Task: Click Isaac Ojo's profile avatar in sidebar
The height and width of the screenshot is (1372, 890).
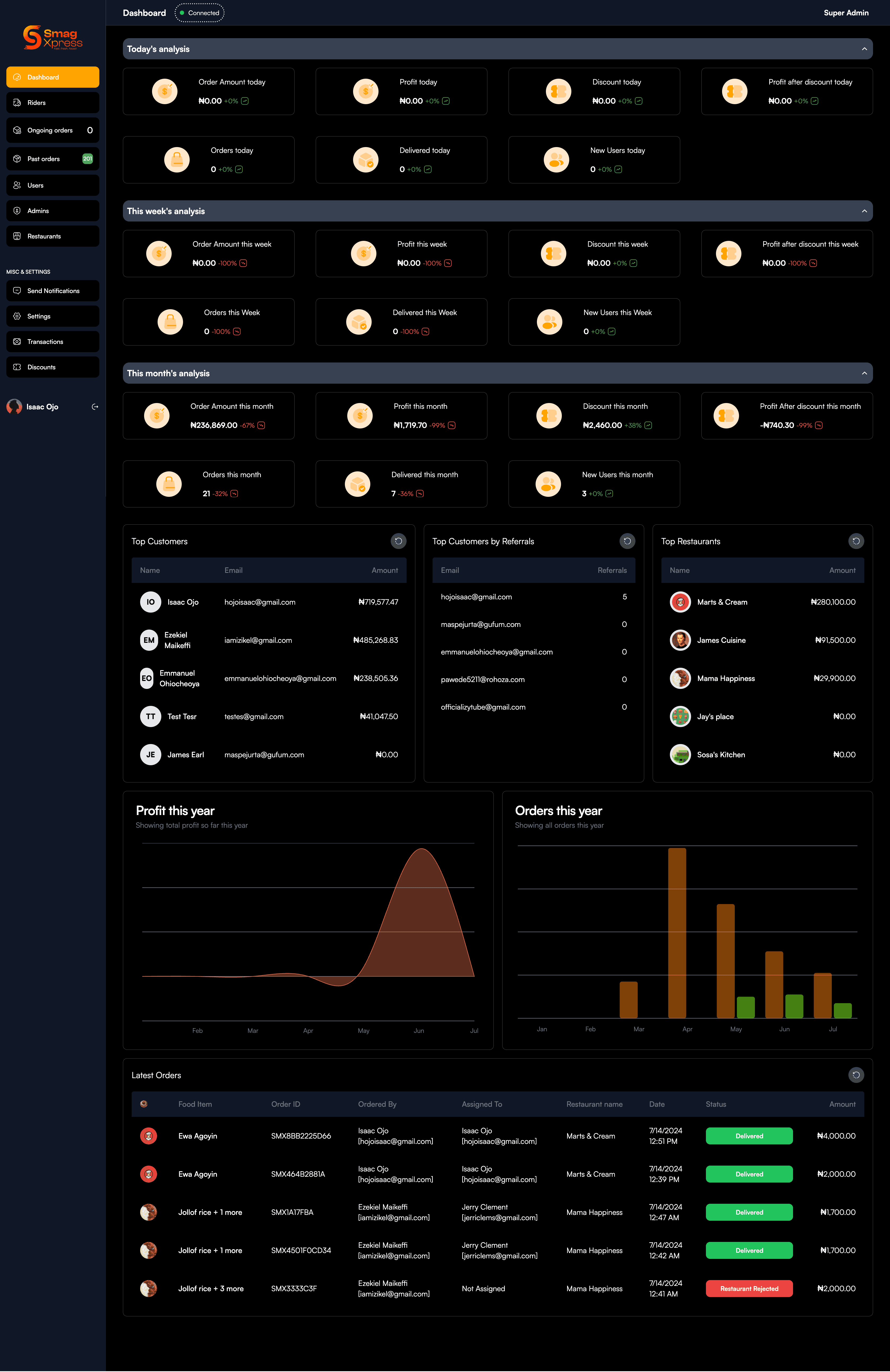Action: [x=14, y=407]
